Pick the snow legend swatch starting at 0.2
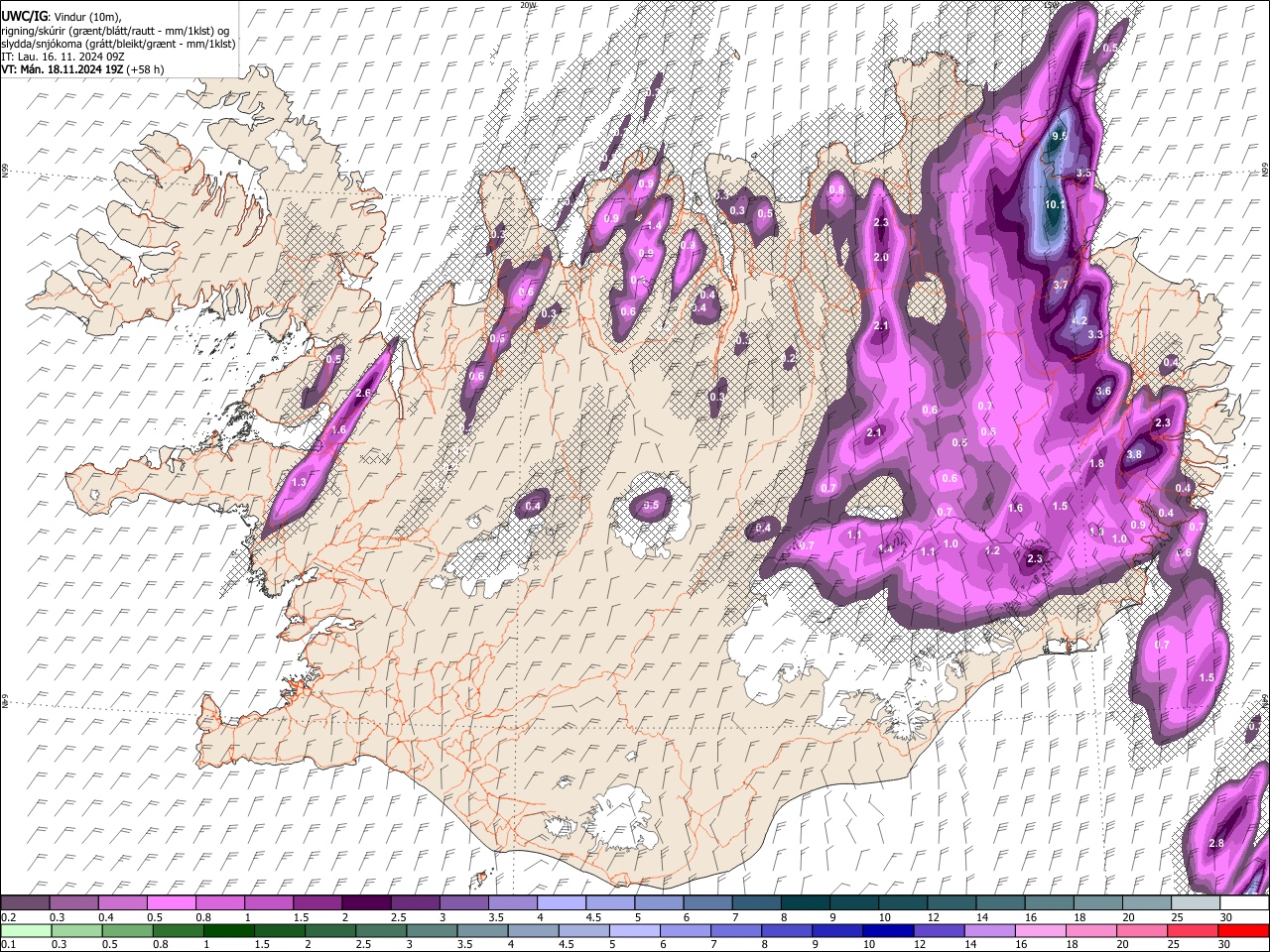 (27, 902)
